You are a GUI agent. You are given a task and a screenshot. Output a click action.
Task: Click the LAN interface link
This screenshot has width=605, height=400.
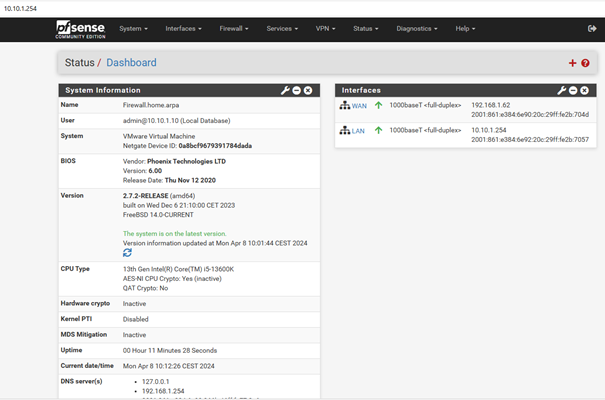pos(357,131)
